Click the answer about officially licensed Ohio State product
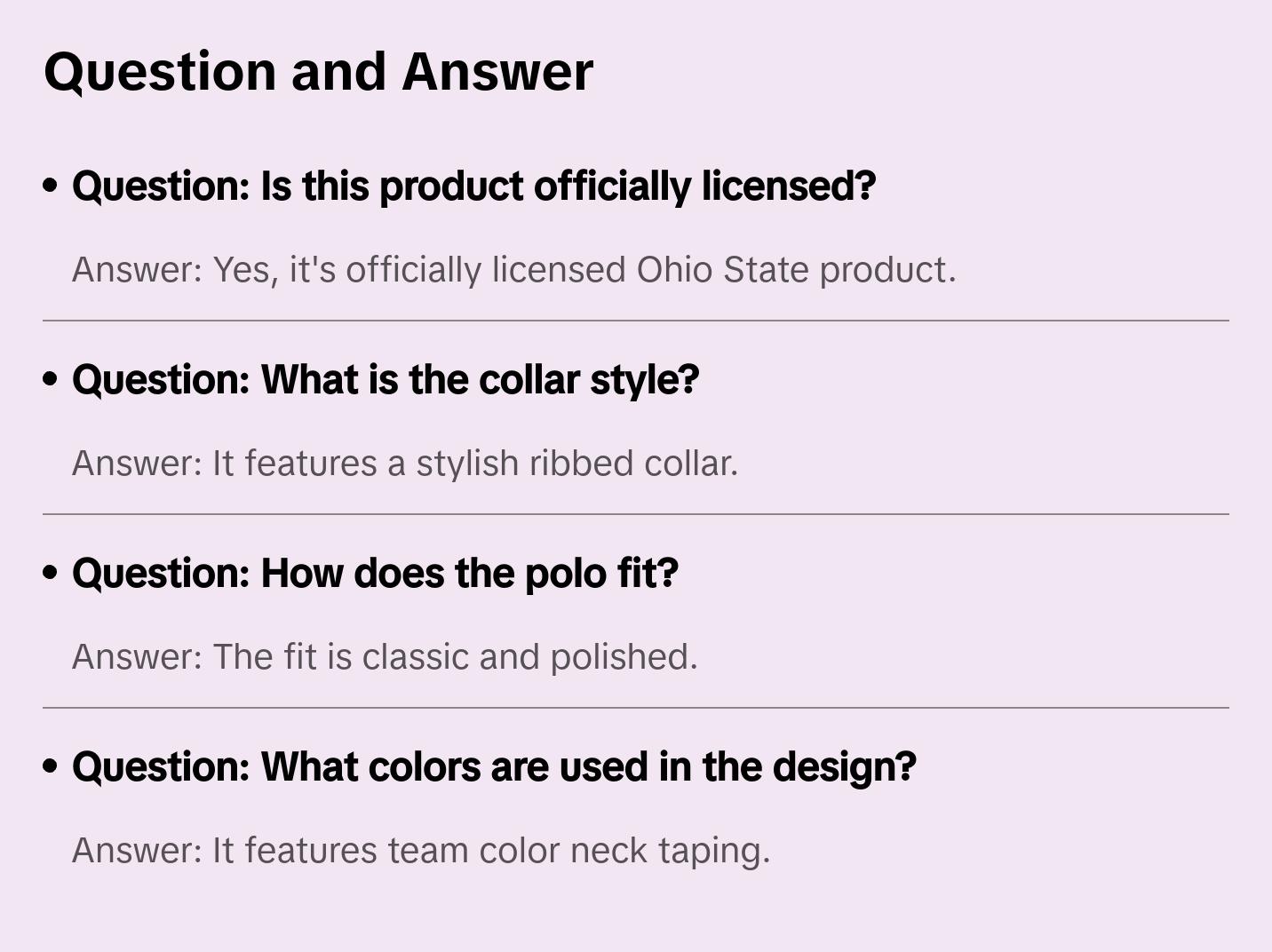This screenshot has width=1272, height=952. tap(513, 270)
